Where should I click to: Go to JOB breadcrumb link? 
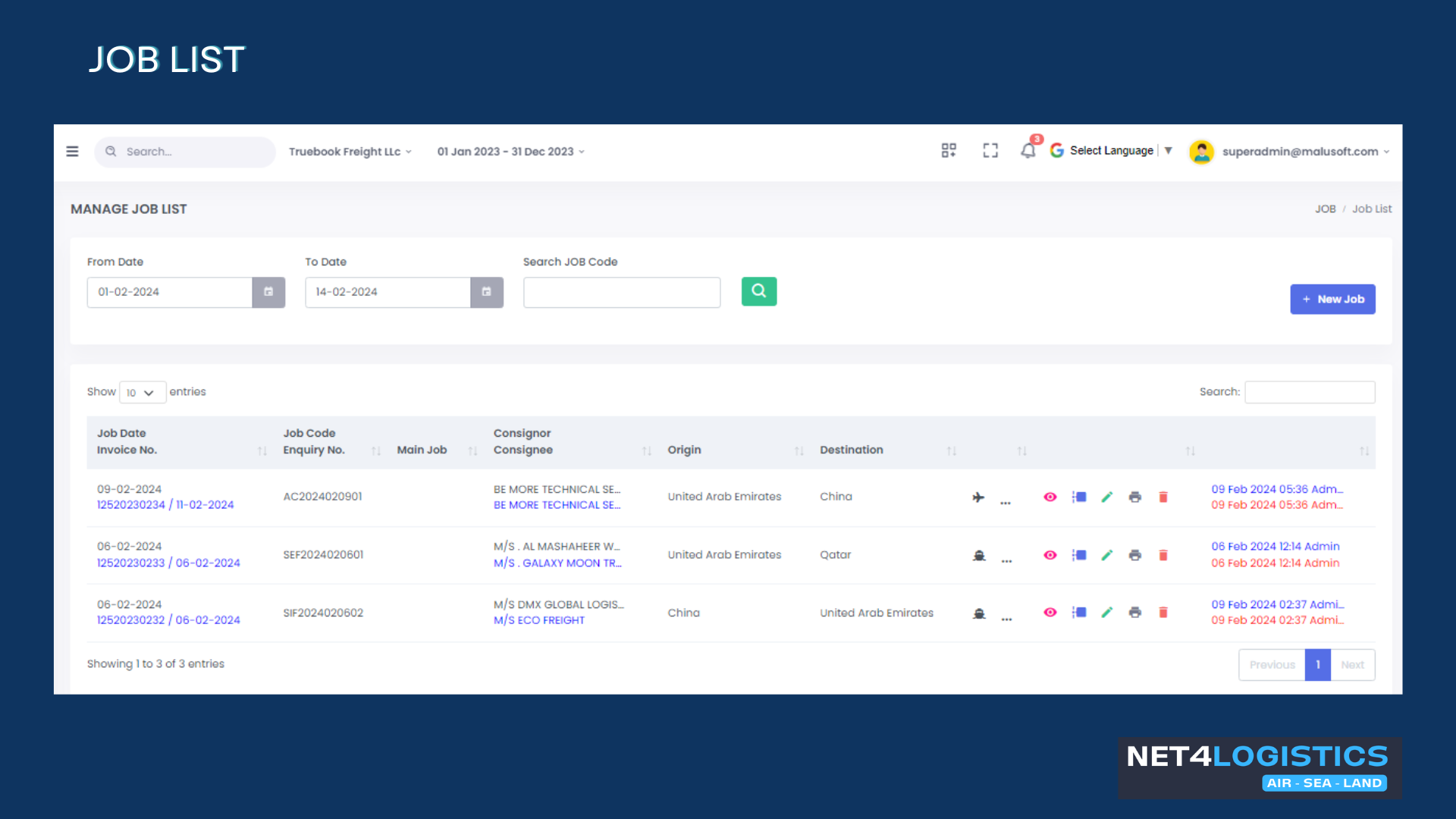click(1325, 209)
